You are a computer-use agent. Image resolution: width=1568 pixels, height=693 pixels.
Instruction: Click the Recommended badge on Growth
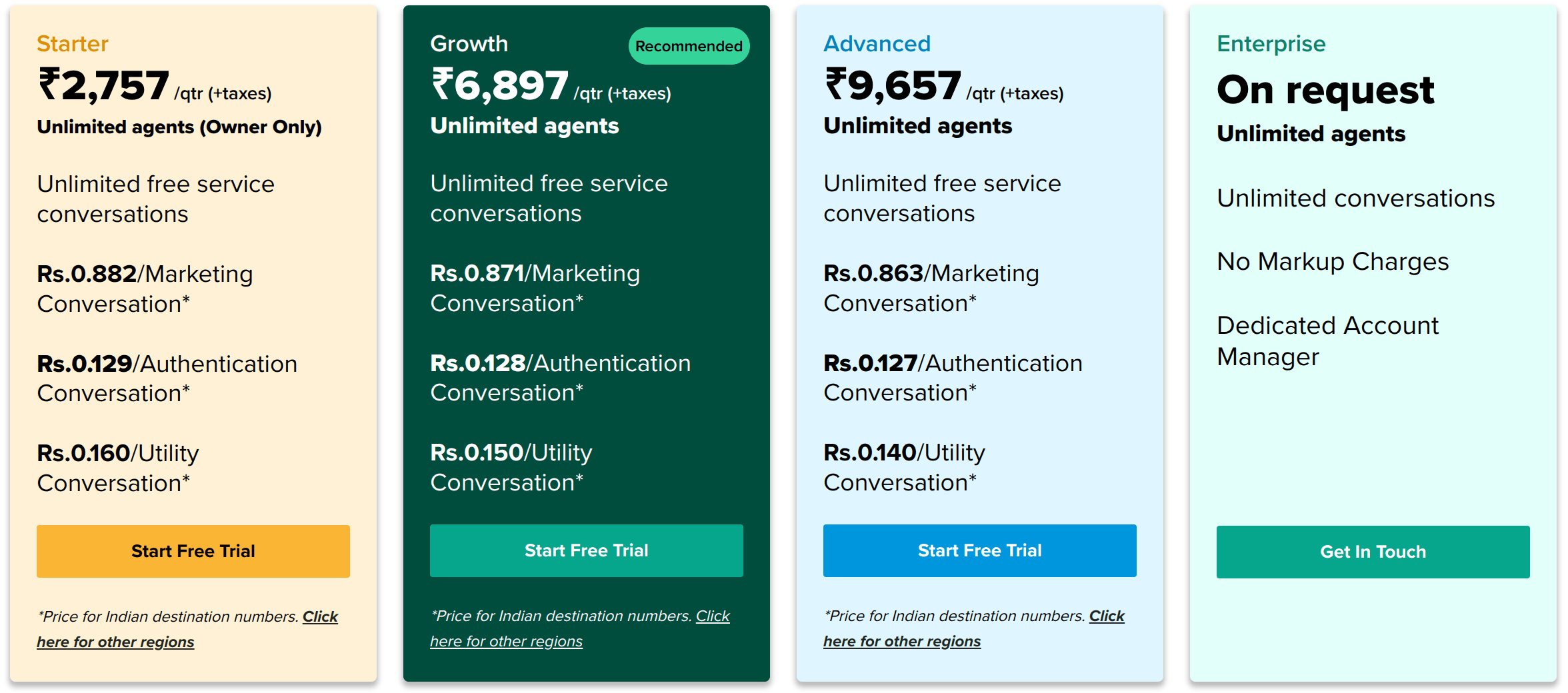689,46
